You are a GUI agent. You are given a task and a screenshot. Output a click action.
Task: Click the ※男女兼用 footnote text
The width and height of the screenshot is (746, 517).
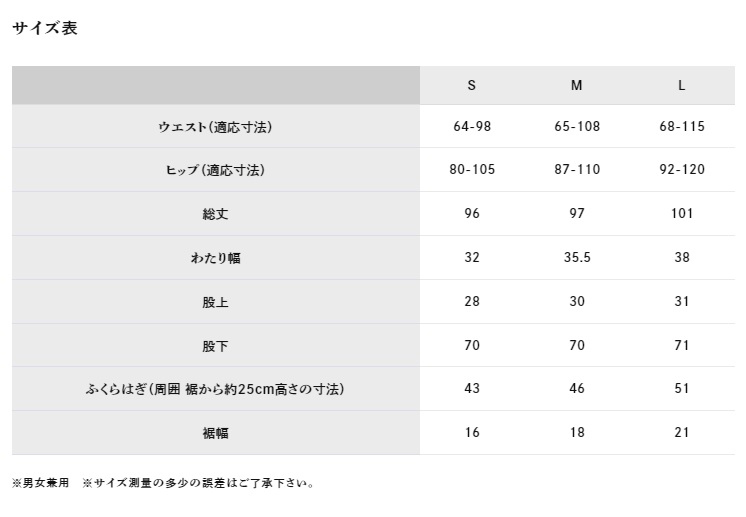[41, 484]
